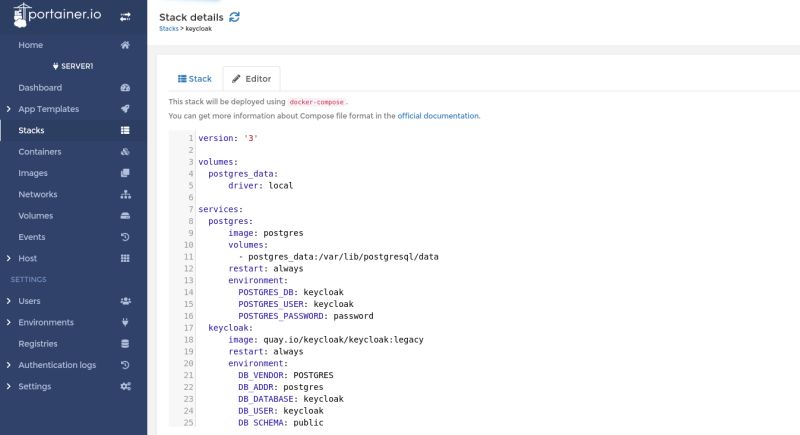Click the 'image: postgres' line
Image resolution: width=800 pixels, height=435 pixels.
(x=266, y=233)
